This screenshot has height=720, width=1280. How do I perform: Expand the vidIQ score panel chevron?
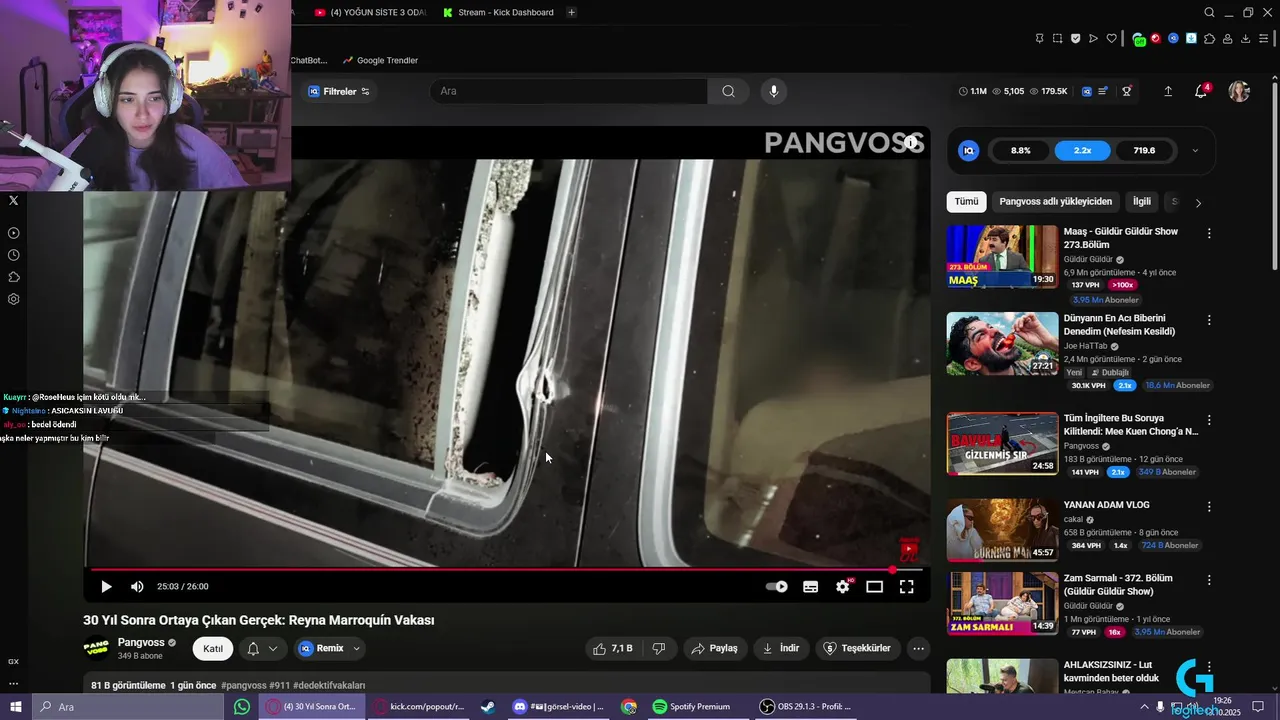(x=1195, y=151)
